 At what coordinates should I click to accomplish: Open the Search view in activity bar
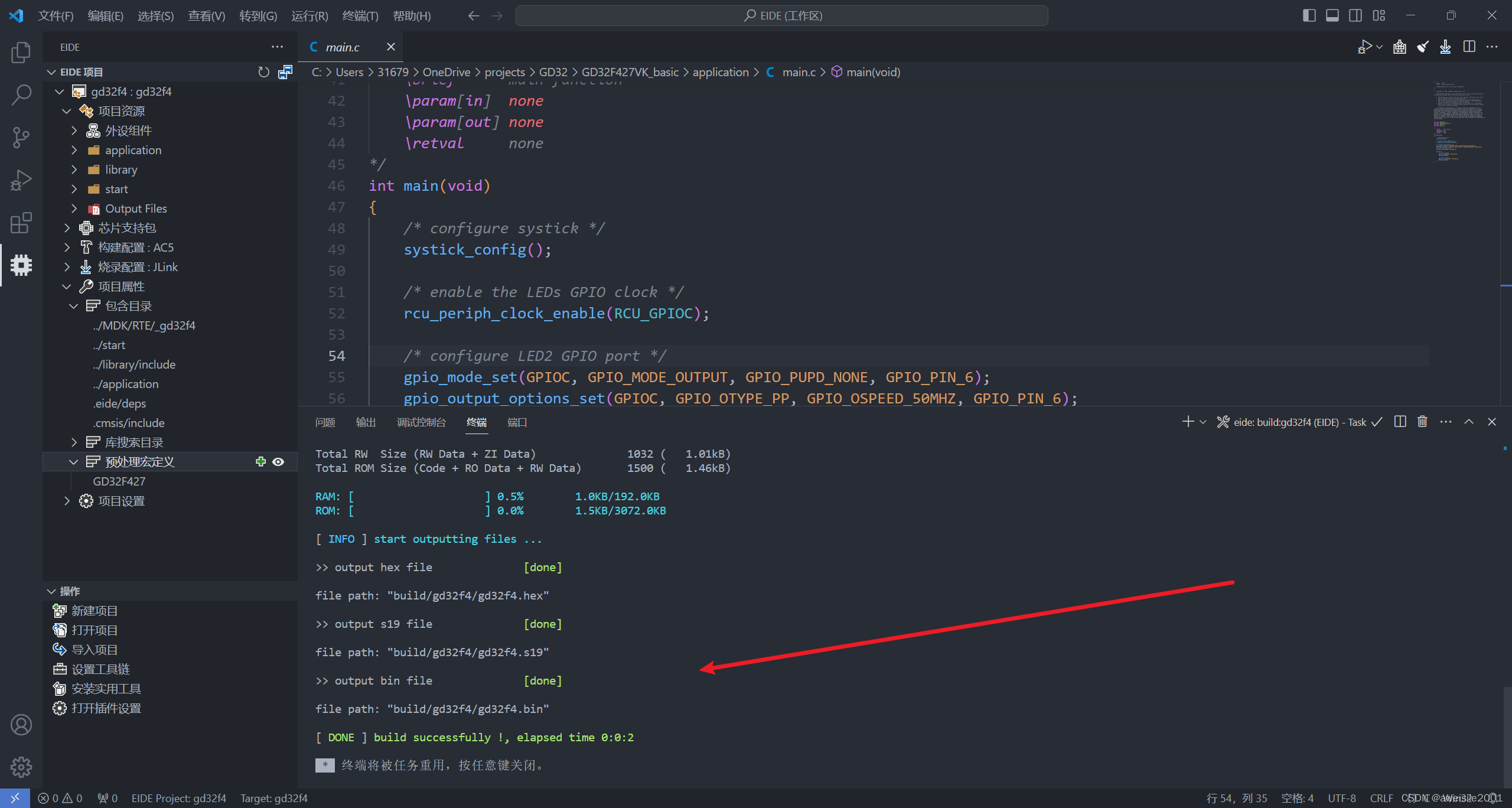(21, 95)
